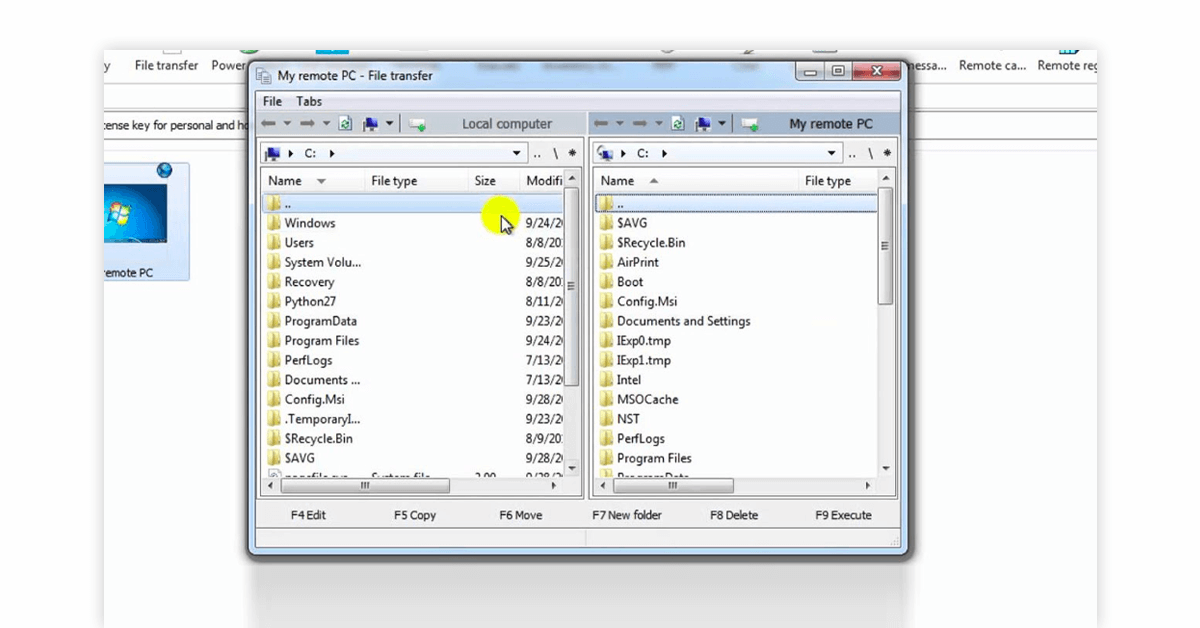Open the Local computer drive selection dropdown arrow
Screen dimensions: 1200x628
[389, 124]
